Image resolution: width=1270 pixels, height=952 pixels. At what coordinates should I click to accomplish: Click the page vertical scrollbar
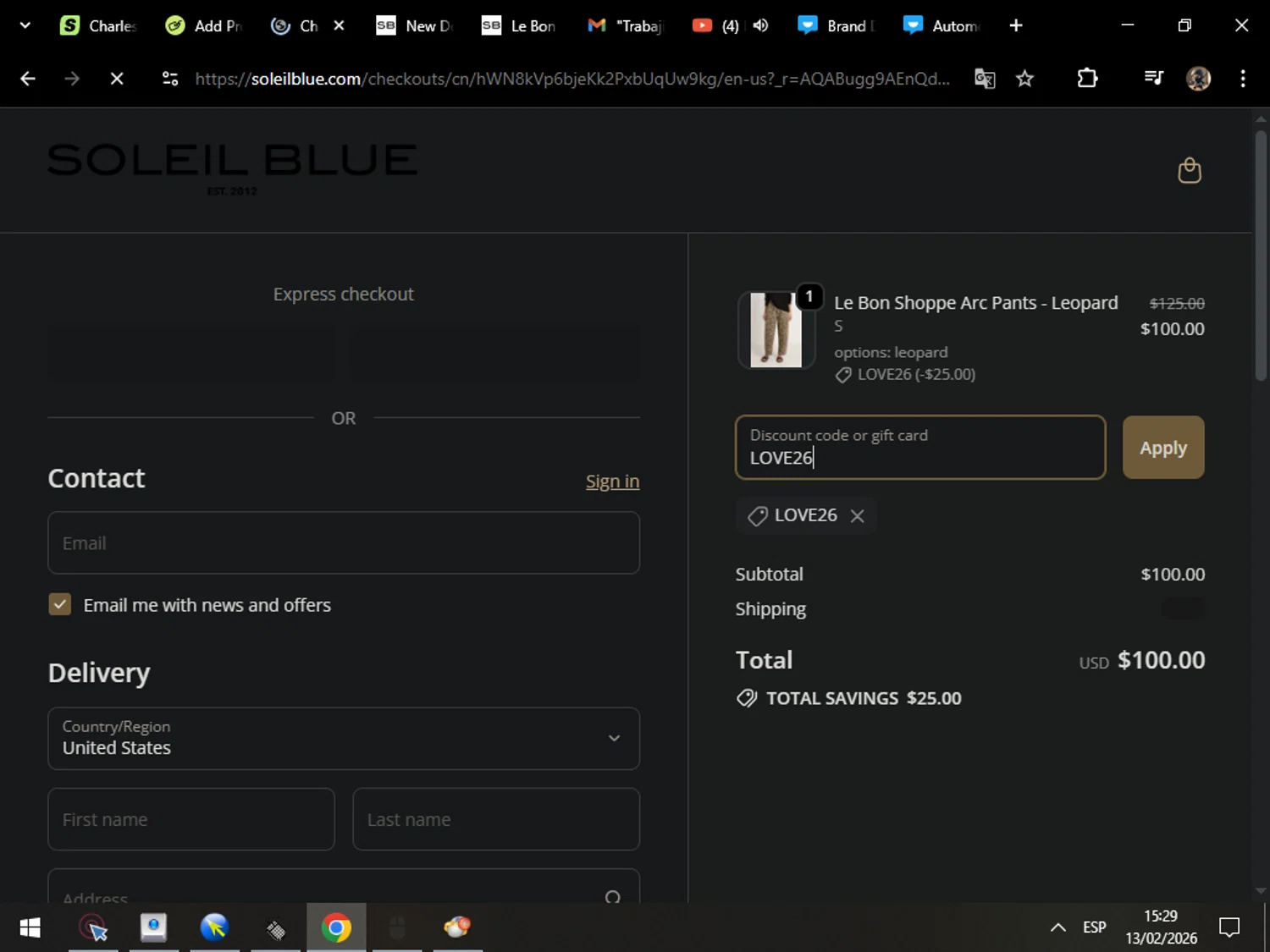(x=1261, y=254)
